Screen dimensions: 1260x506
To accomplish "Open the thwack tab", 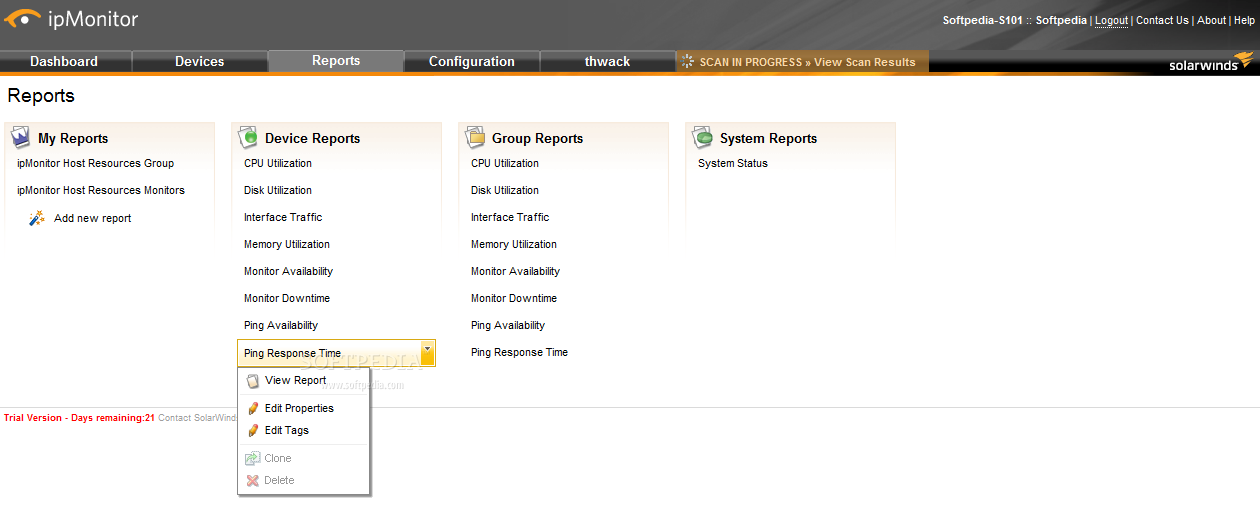I will (608, 61).
